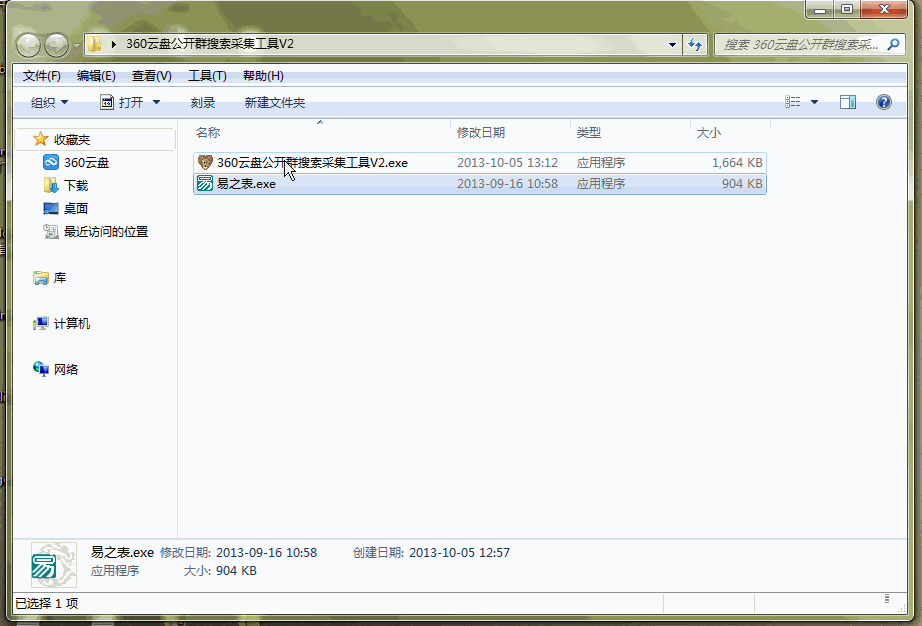Click the computer icon beside 计算机
The height and width of the screenshot is (626, 922).
(x=41, y=323)
